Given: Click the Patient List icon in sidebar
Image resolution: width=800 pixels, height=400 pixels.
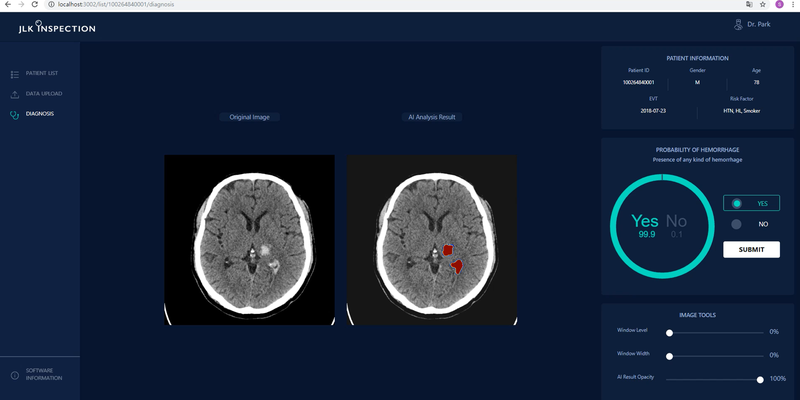Looking at the screenshot, I should [15, 75].
